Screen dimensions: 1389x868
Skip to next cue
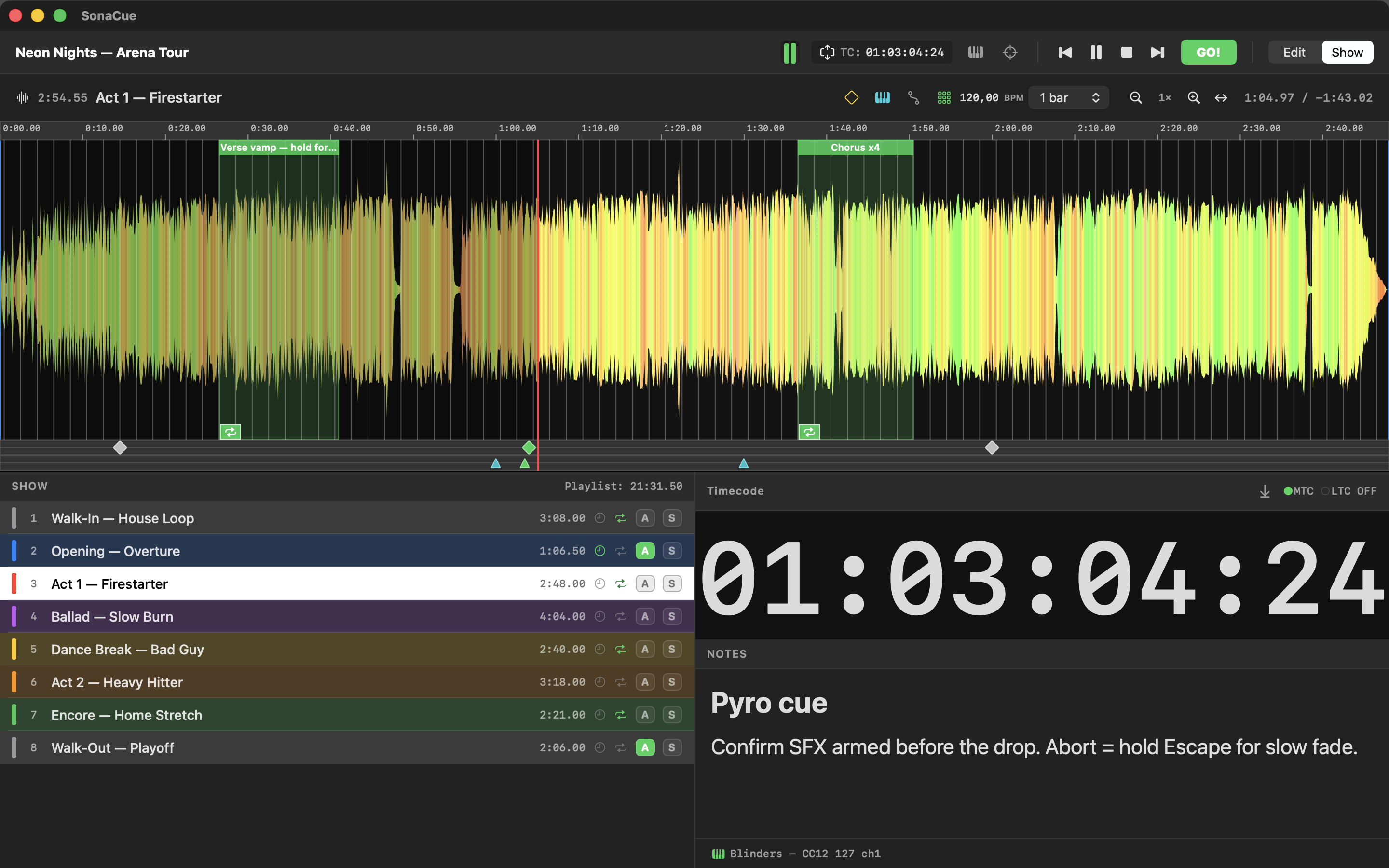[1157, 52]
